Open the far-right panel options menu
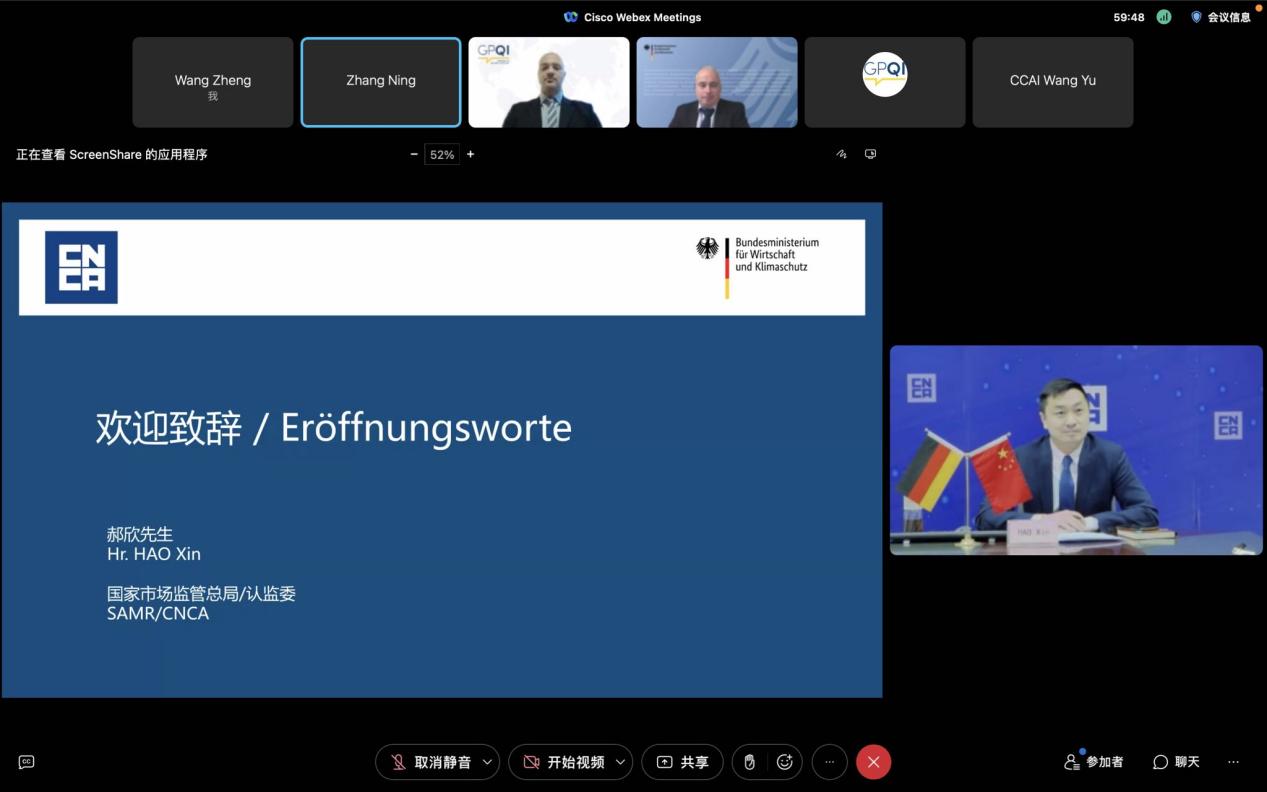This screenshot has width=1267, height=792. click(1233, 762)
